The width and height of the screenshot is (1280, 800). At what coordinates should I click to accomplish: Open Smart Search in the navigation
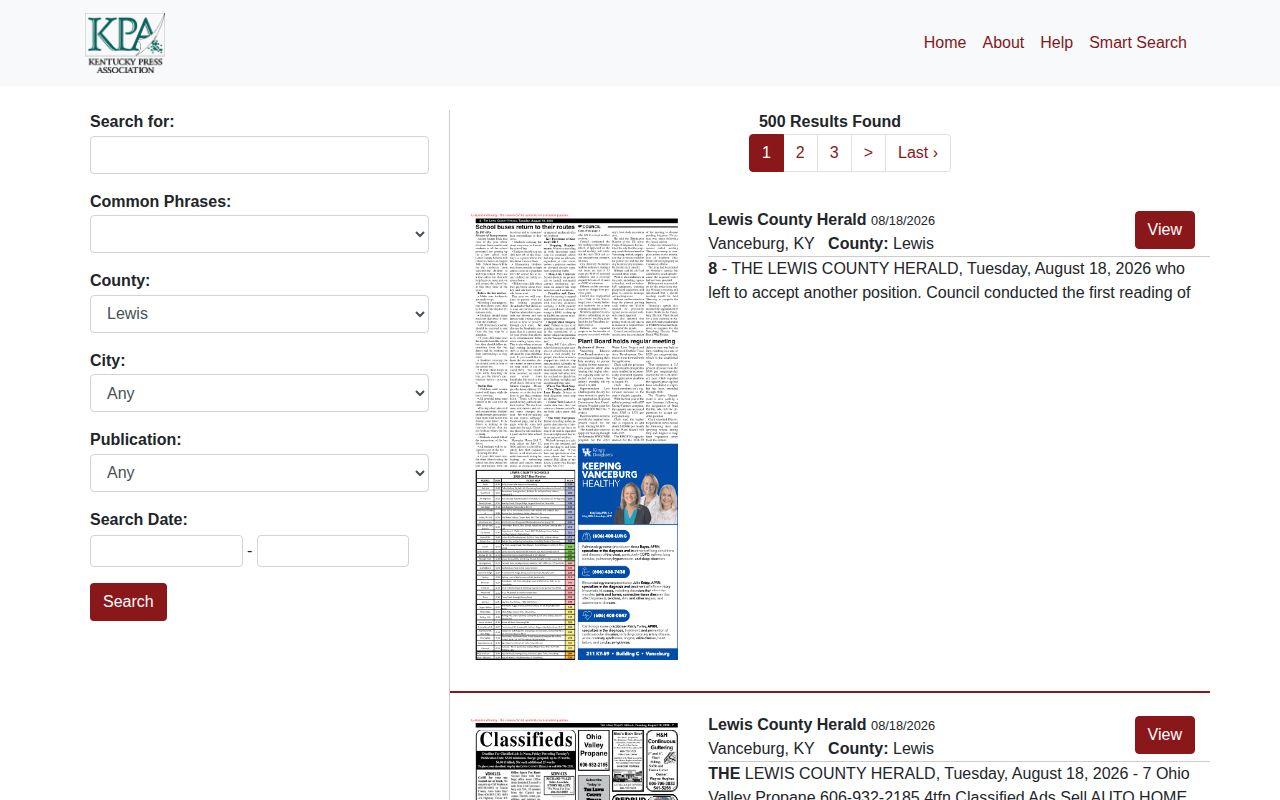click(1138, 42)
